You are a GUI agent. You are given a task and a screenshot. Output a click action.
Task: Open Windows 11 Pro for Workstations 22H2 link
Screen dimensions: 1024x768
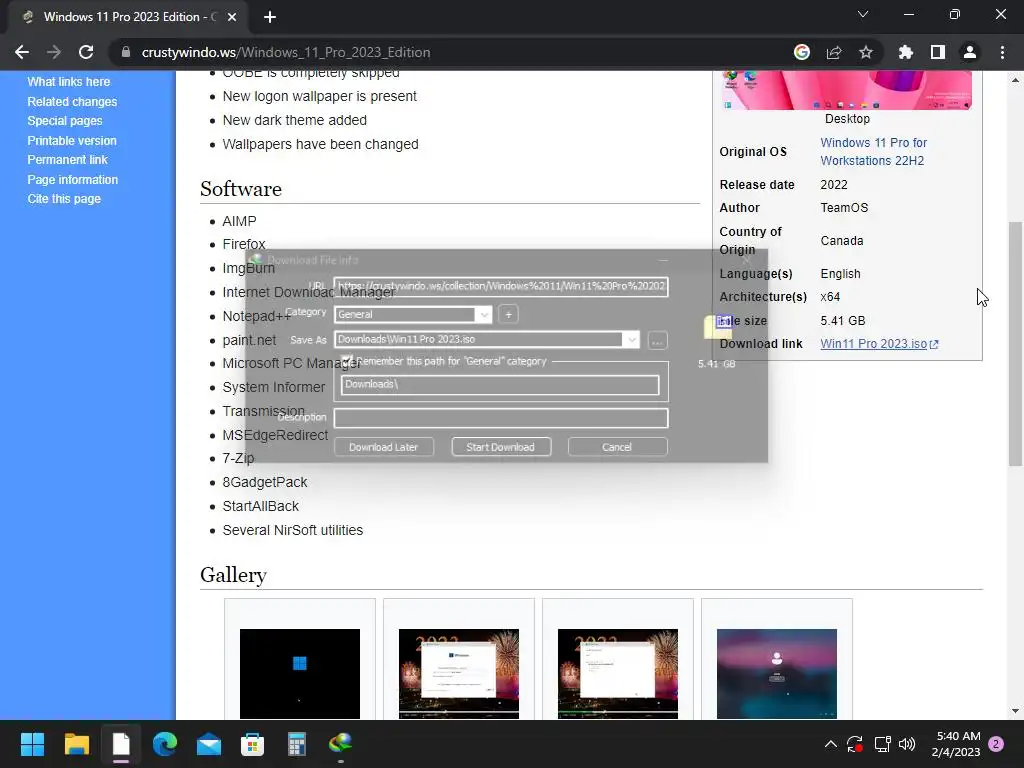pos(874,152)
